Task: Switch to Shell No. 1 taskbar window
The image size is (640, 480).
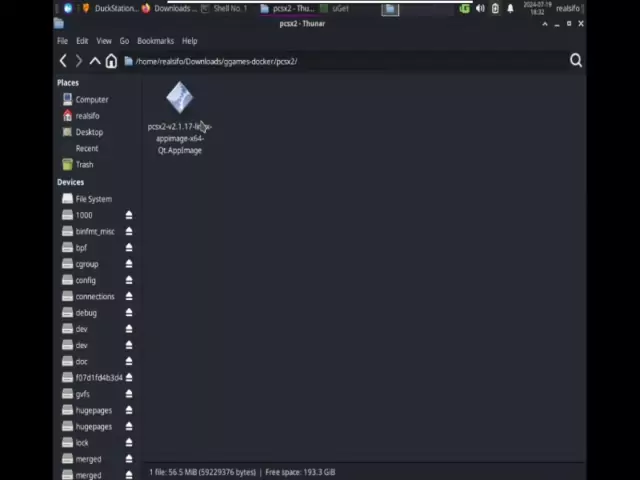Action: pos(229,9)
